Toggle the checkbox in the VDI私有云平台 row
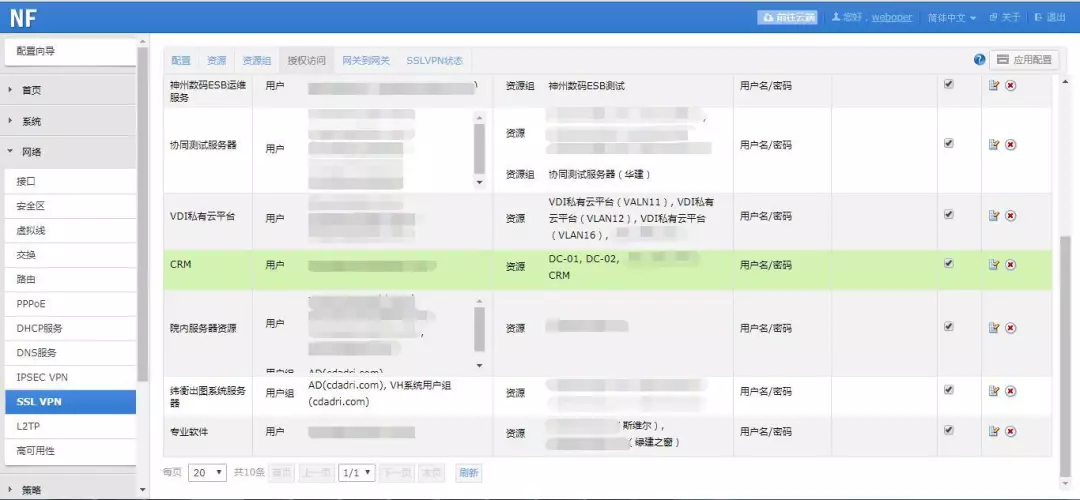1080x500 pixels. pos(948,214)
